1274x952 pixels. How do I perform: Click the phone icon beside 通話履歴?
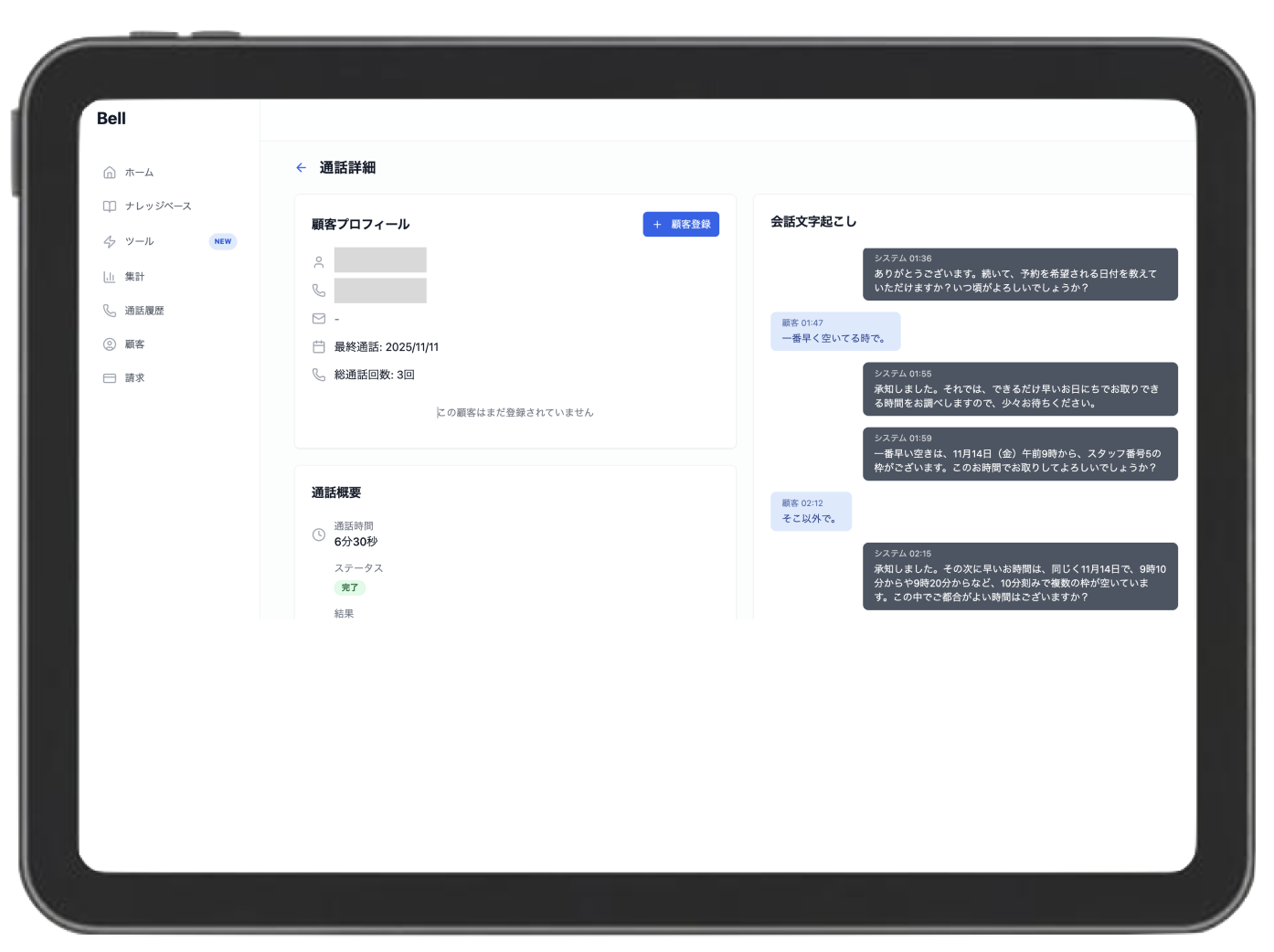109,310
